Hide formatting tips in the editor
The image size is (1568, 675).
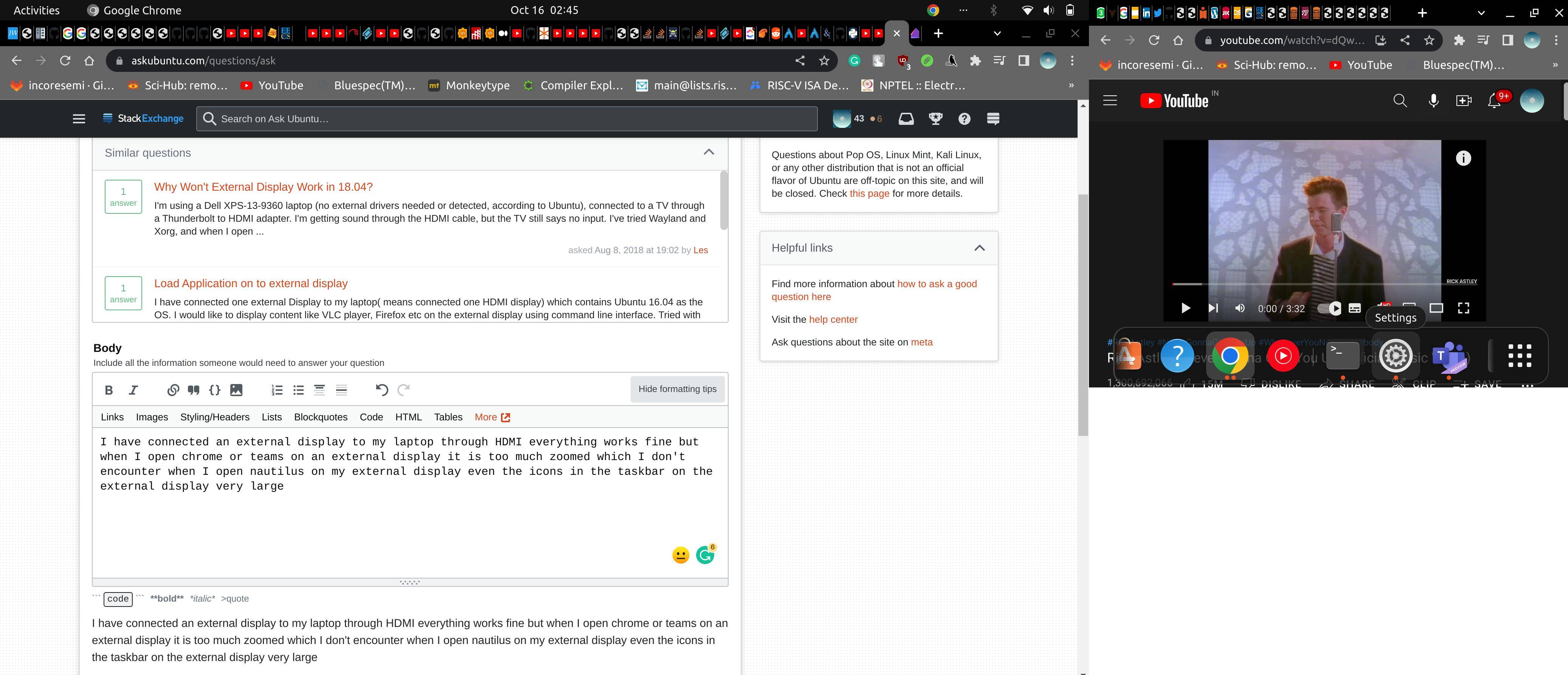tap(678, 389)
